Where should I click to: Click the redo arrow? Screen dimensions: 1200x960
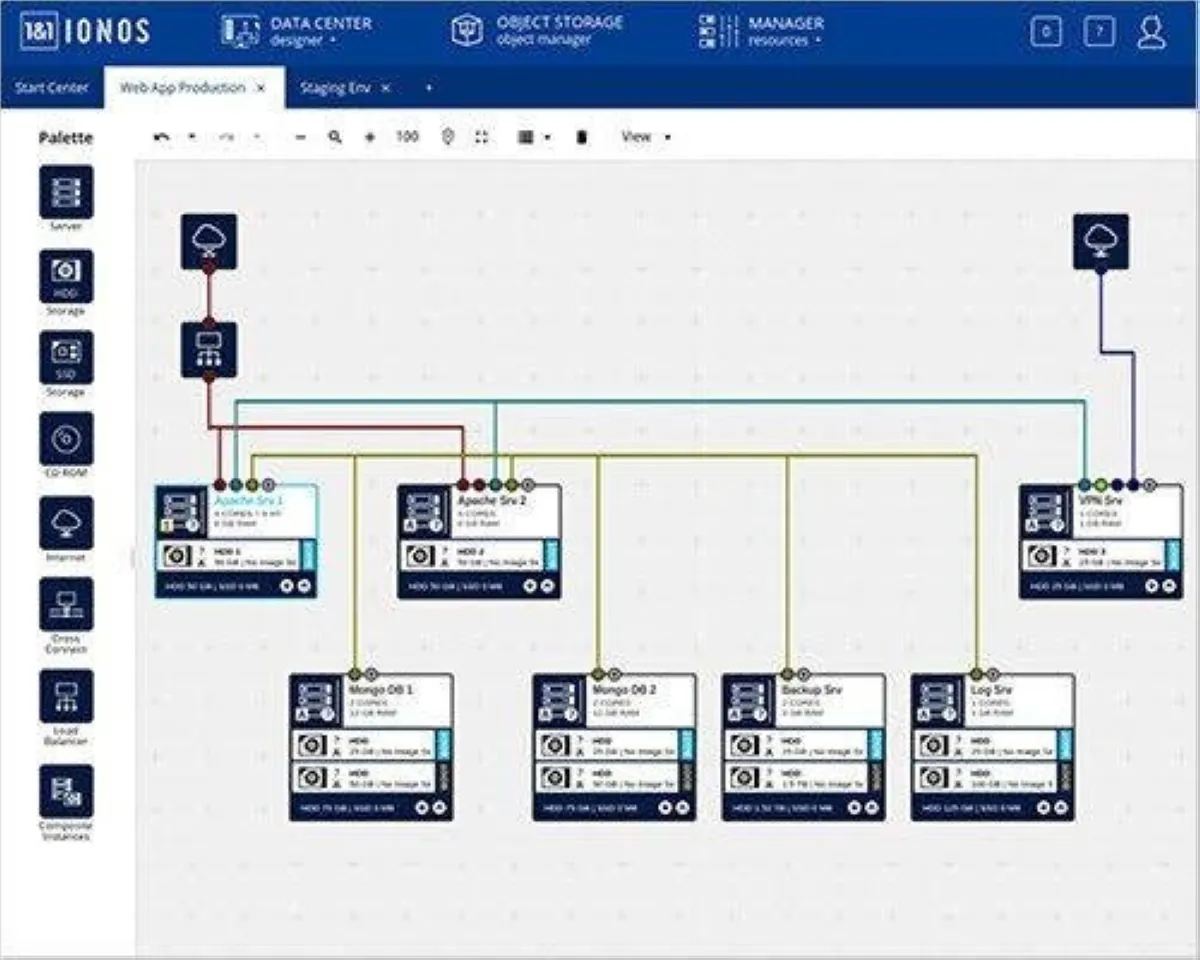point(227,137)
